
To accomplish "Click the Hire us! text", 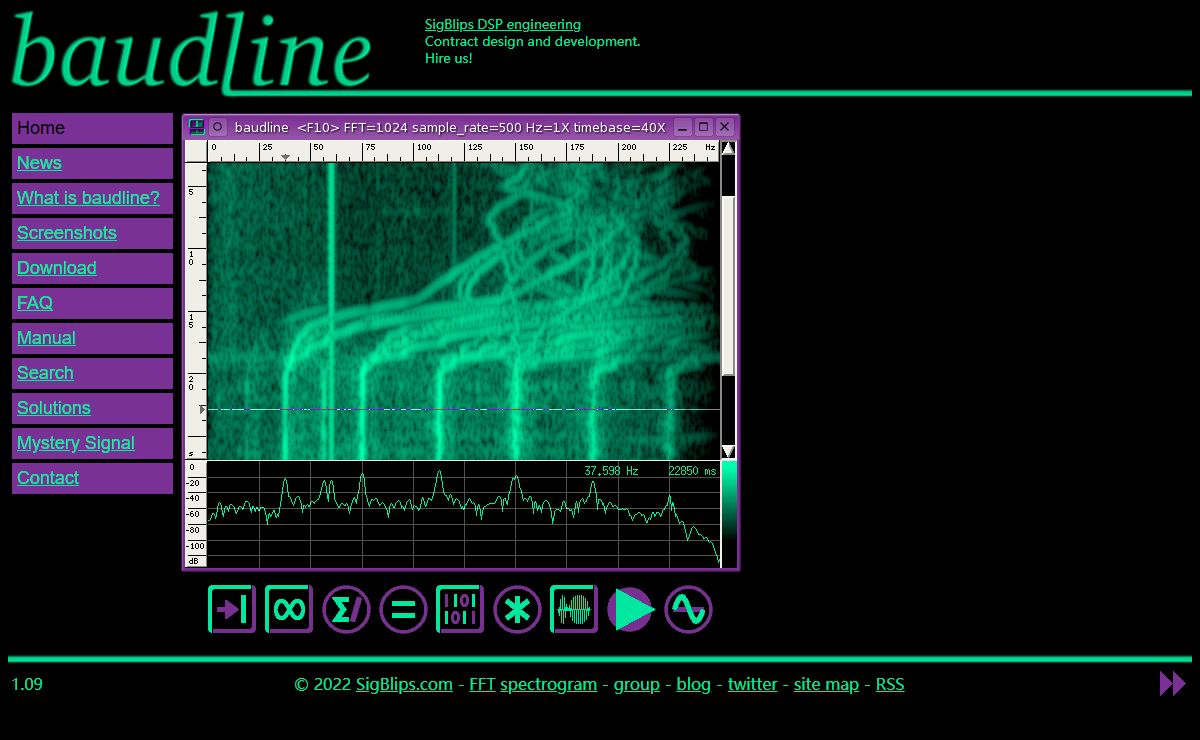I will (x=448, y=58).
